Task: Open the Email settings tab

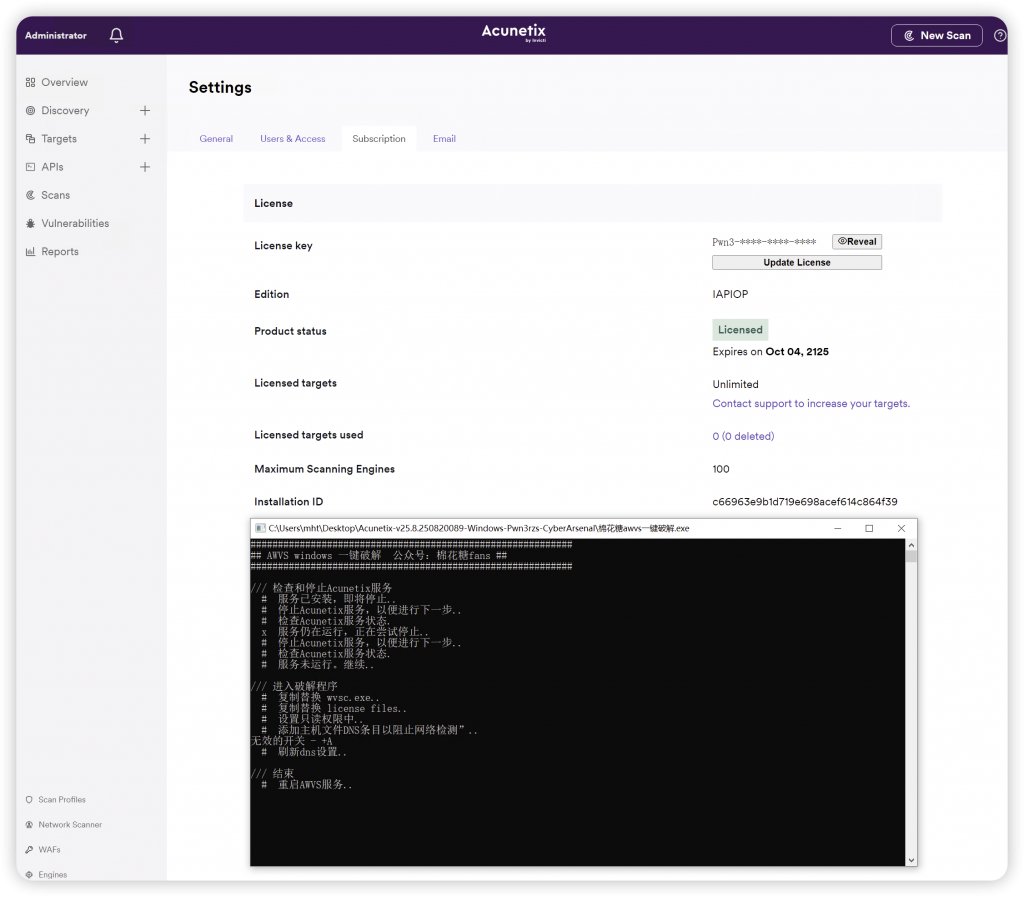Action: [x=444, y=139]
